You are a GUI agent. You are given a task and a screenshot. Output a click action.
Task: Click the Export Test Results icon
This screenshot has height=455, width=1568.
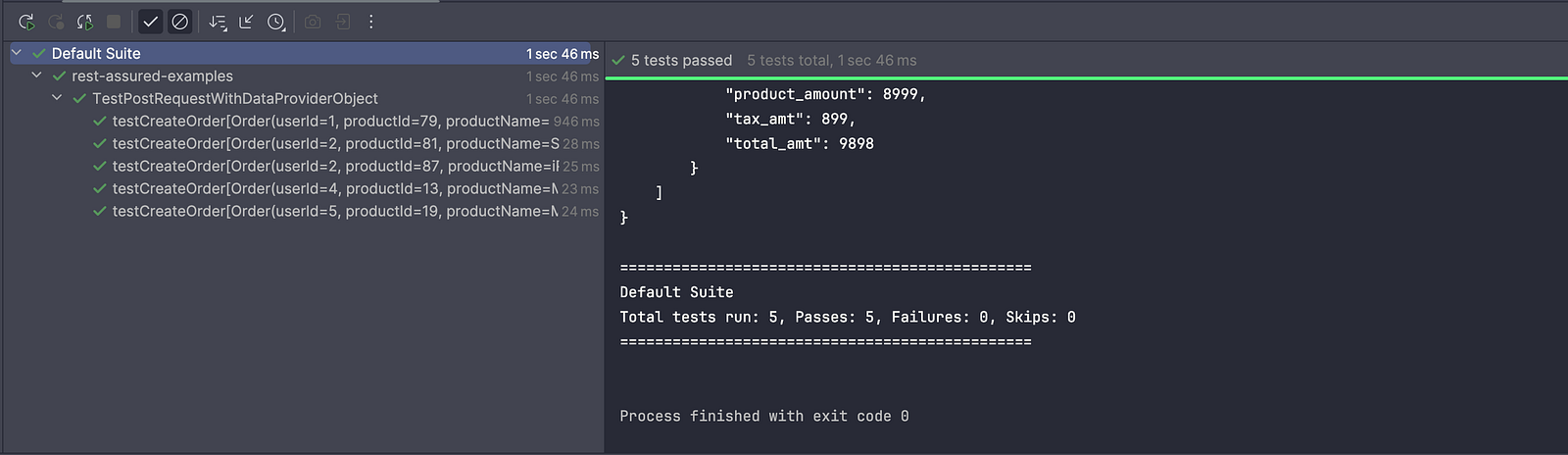tap(342, 22)
